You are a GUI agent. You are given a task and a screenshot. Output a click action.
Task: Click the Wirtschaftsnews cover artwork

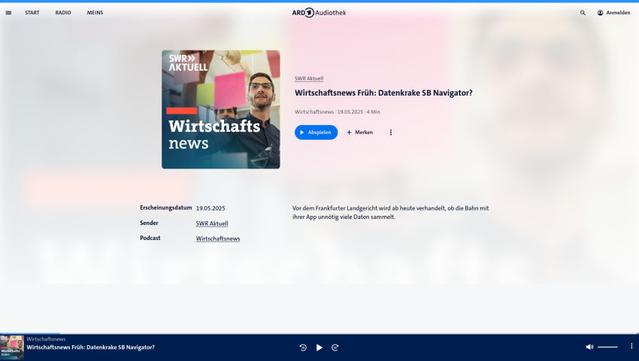221,109
